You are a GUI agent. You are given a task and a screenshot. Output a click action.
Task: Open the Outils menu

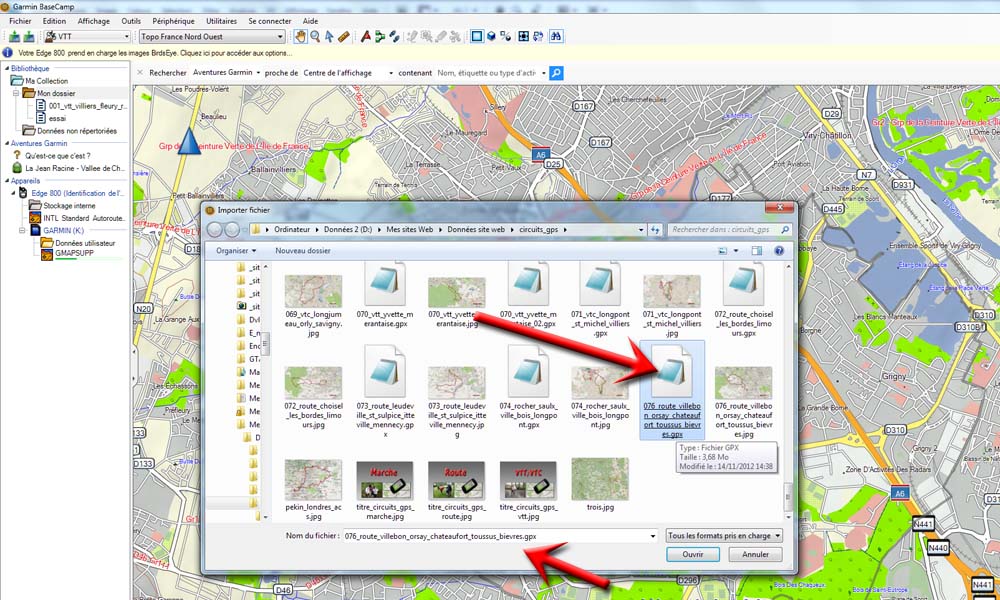click(131, 21)
